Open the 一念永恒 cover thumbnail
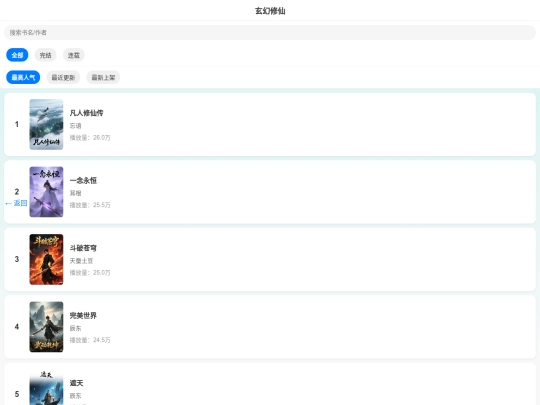 click(x=46, y=192)
